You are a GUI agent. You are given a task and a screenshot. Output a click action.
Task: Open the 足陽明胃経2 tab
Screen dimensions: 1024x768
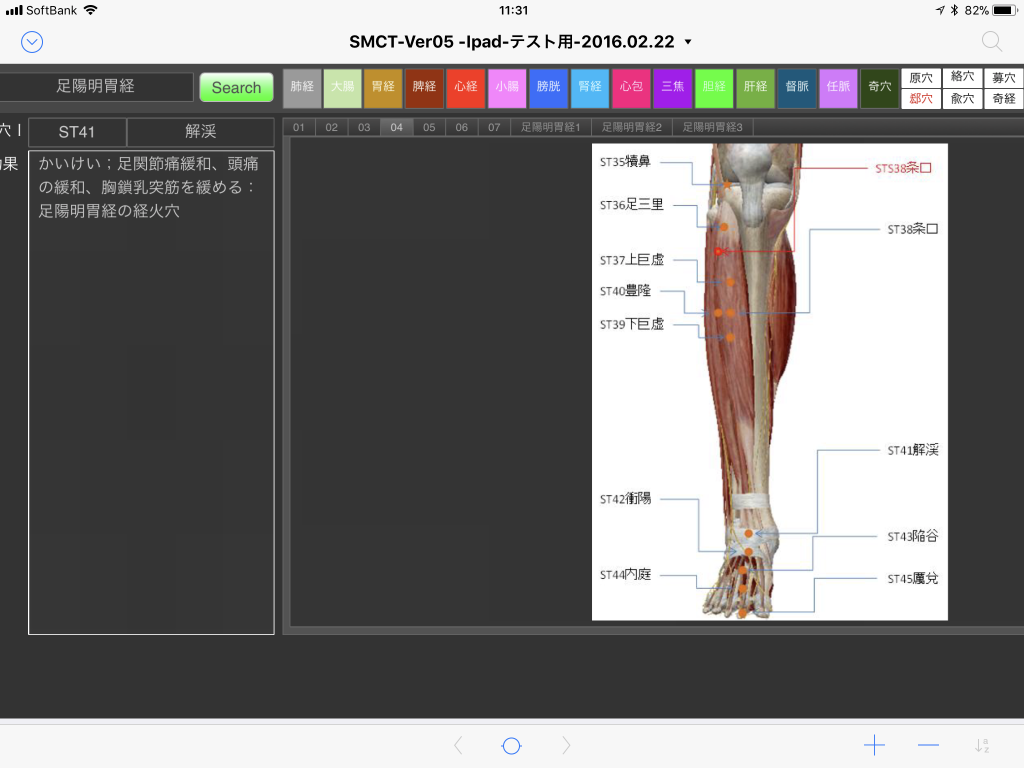tap(631, 127)
